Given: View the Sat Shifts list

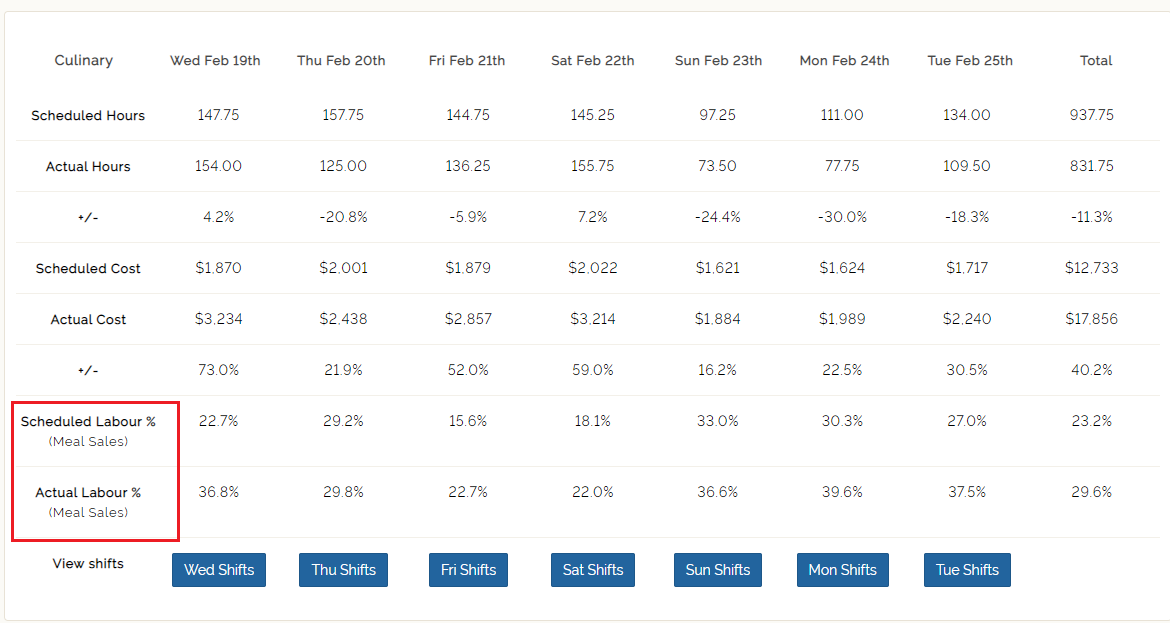Looking at the screenshot, I should (x=592, y=570).
